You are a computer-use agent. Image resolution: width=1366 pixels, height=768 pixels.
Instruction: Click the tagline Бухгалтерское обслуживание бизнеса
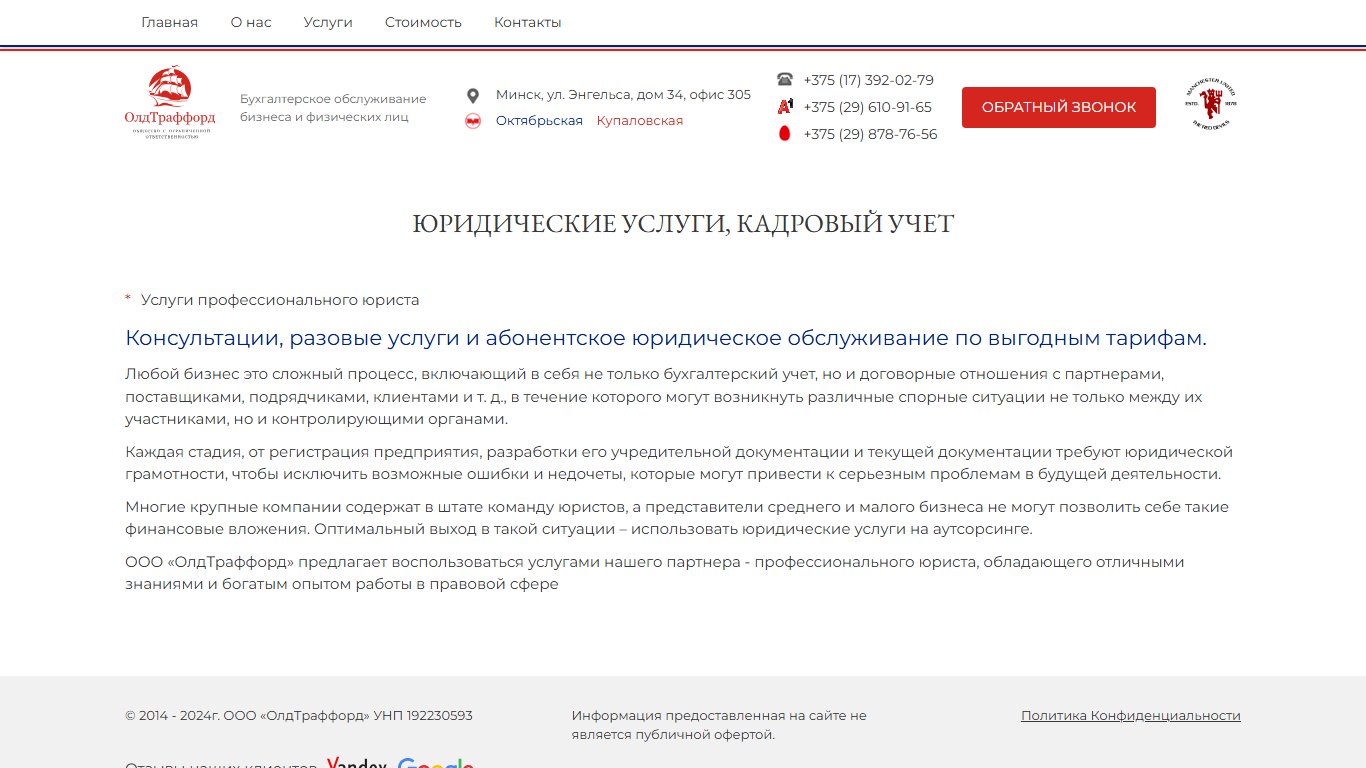point(333,108)
